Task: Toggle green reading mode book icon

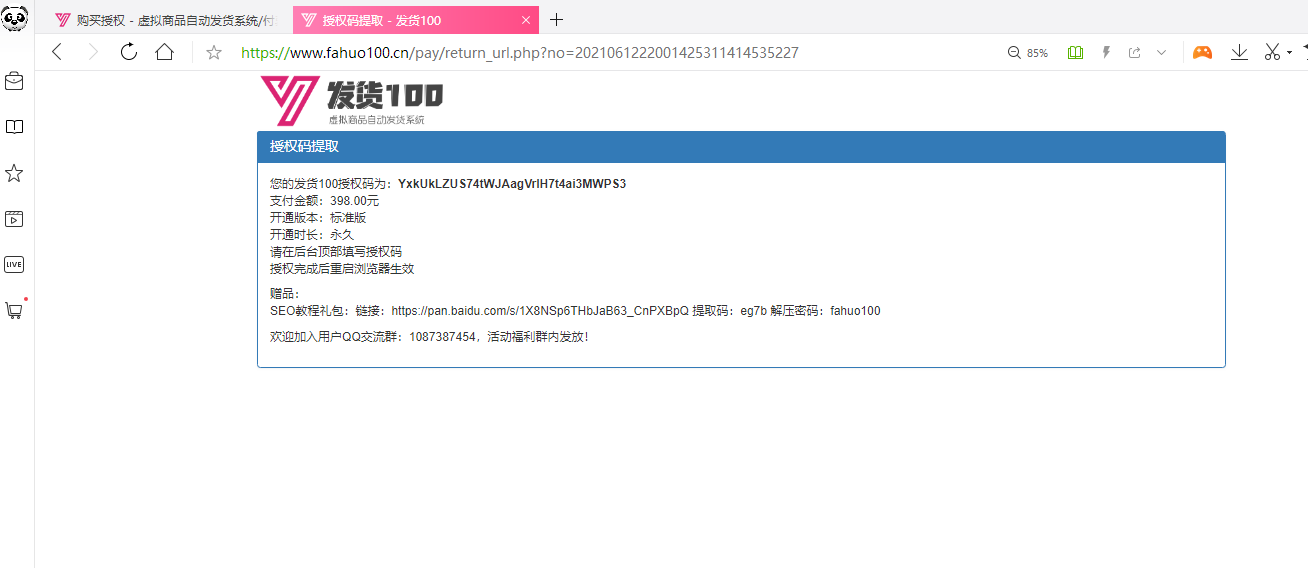Action: click(x=1075, y=53)
